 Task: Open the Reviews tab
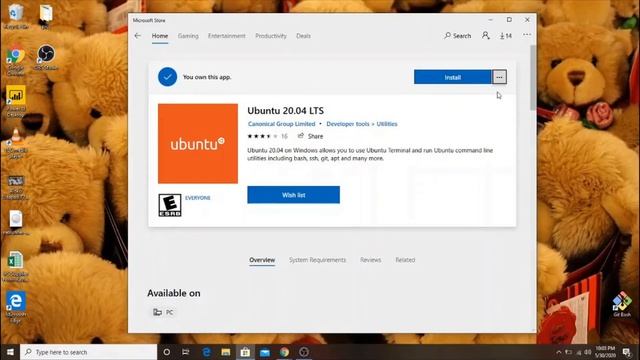371,260
